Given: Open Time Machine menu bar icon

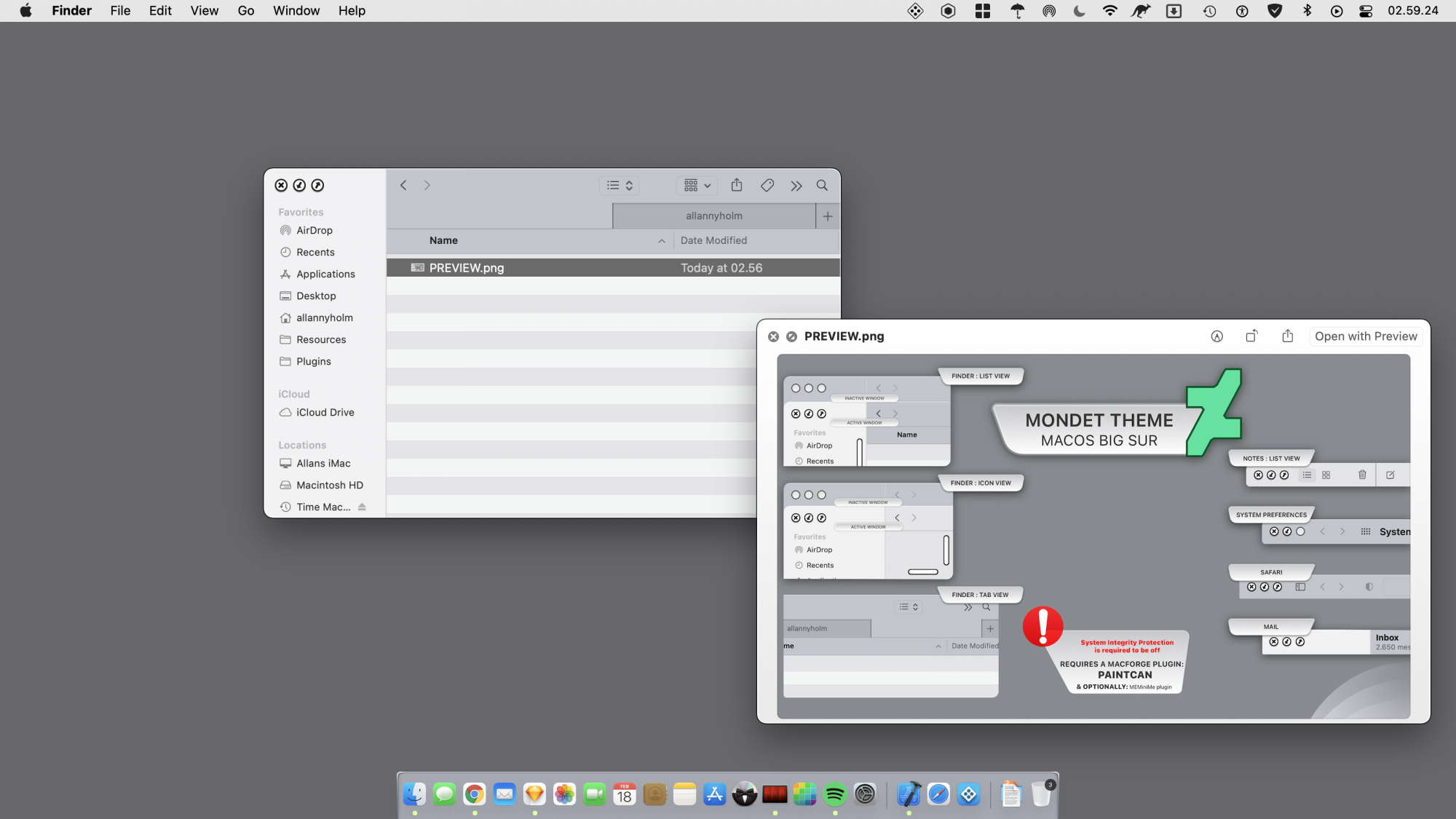Looking at the screenshot, I should (1209, 11).
